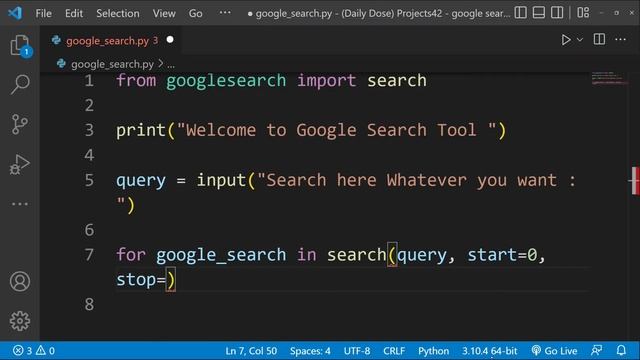Run the Python file
Image resolution: width=640 pixels, height=360 pixels.
pyautogui.click(x=565, y=40)
